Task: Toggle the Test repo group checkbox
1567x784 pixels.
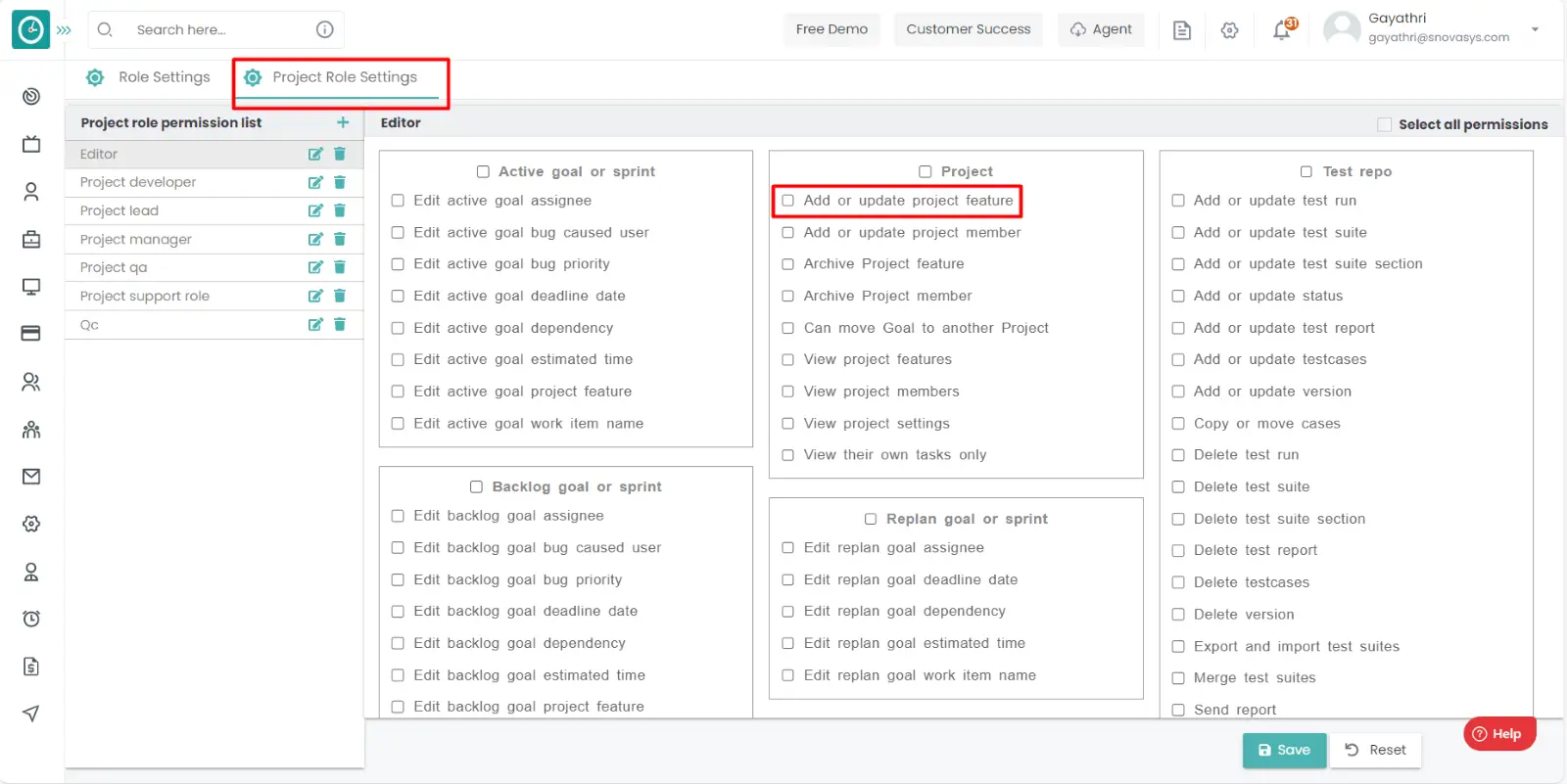Action: coord(1306,171)
